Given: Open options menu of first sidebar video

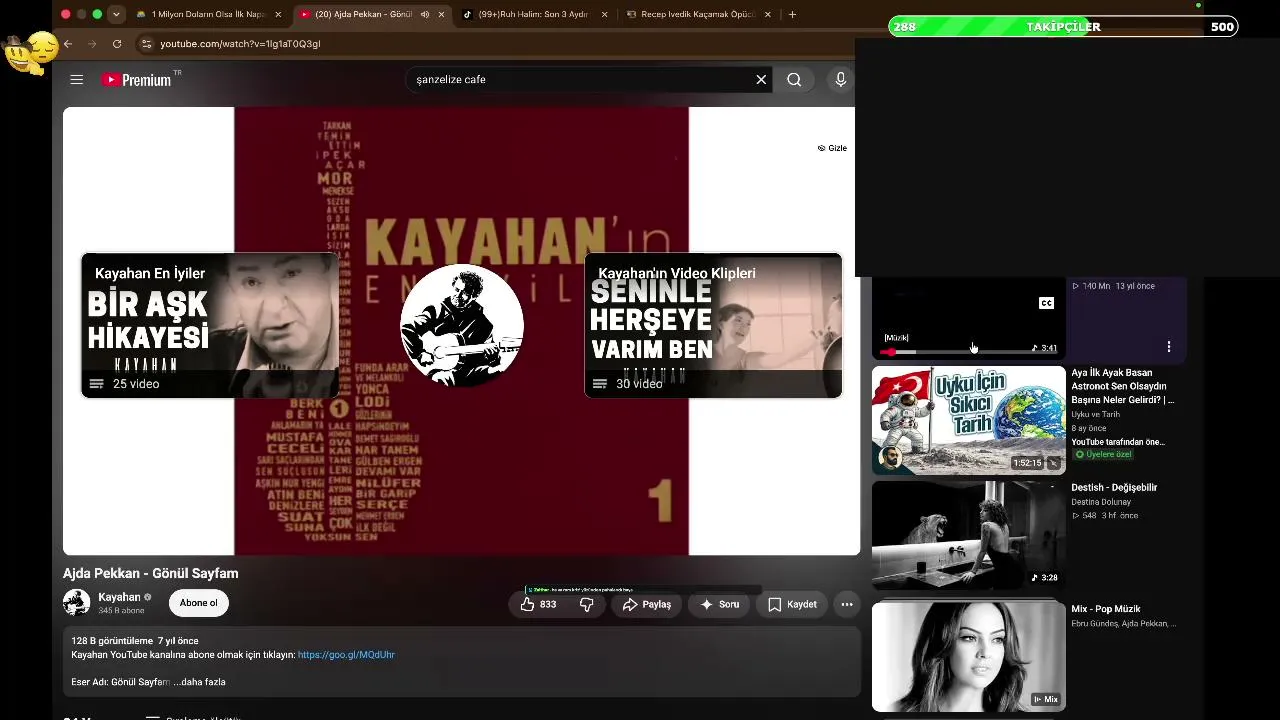Looking at the screenshot, I should tap(1169, 347).
